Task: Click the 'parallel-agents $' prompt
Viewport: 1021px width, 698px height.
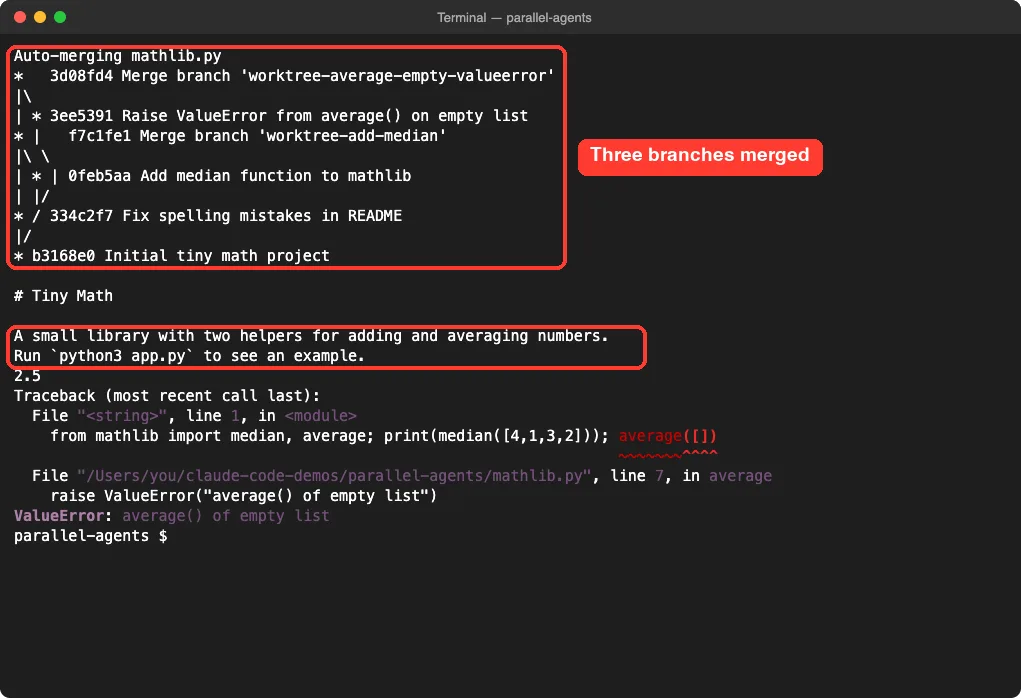Action: coord(91,537)
